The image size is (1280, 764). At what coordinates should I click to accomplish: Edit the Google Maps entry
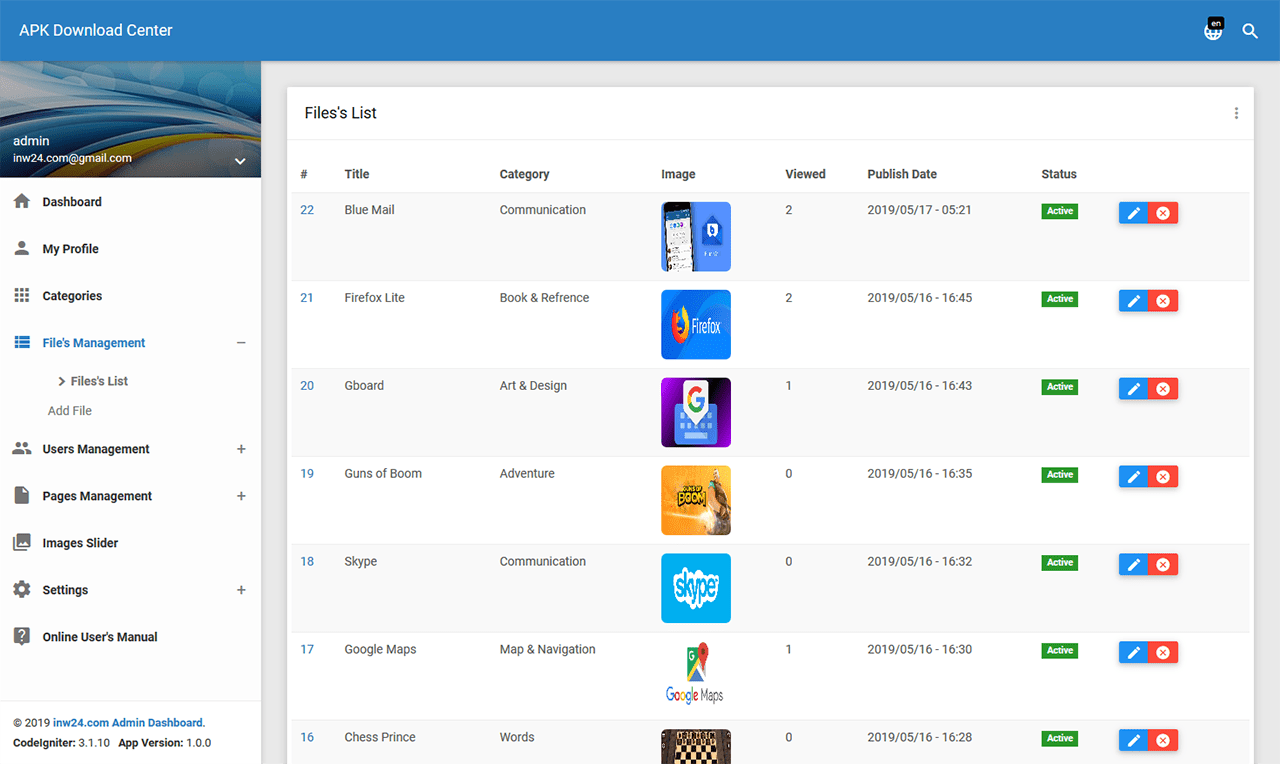(1133, 653)
